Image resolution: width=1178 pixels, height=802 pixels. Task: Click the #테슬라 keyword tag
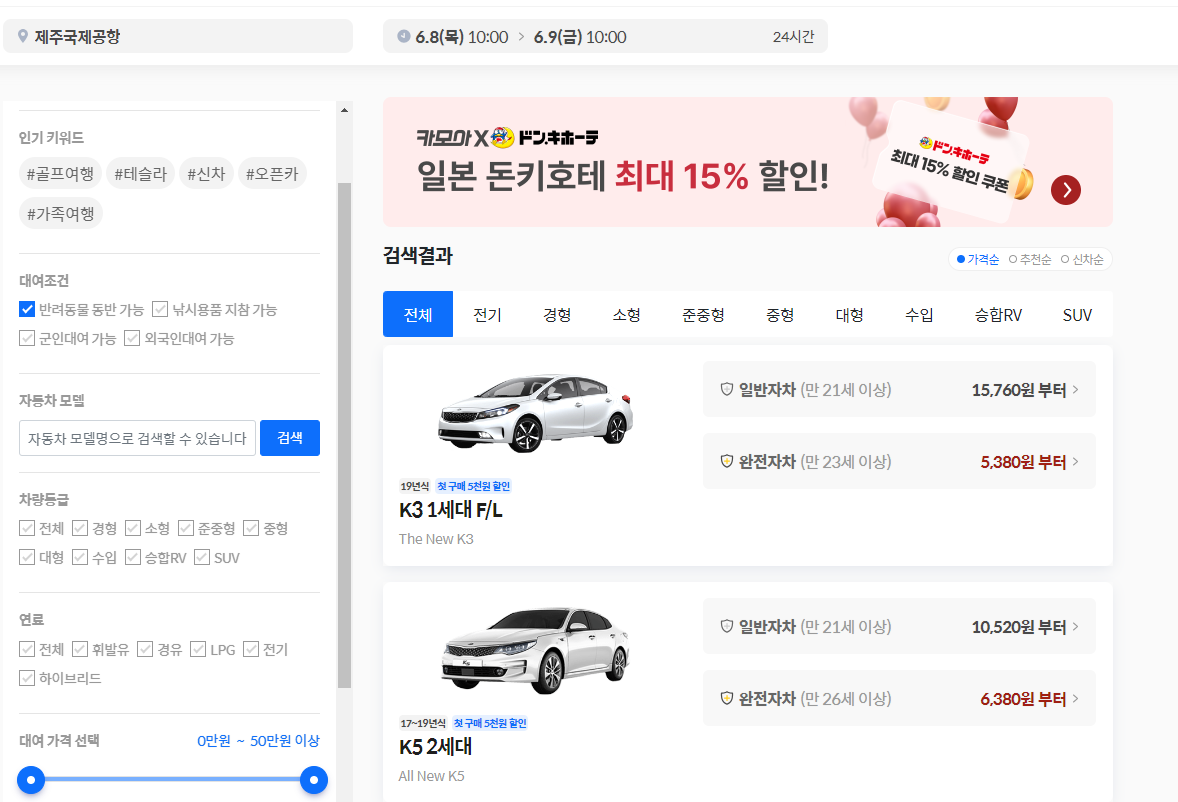click(140, 172)
